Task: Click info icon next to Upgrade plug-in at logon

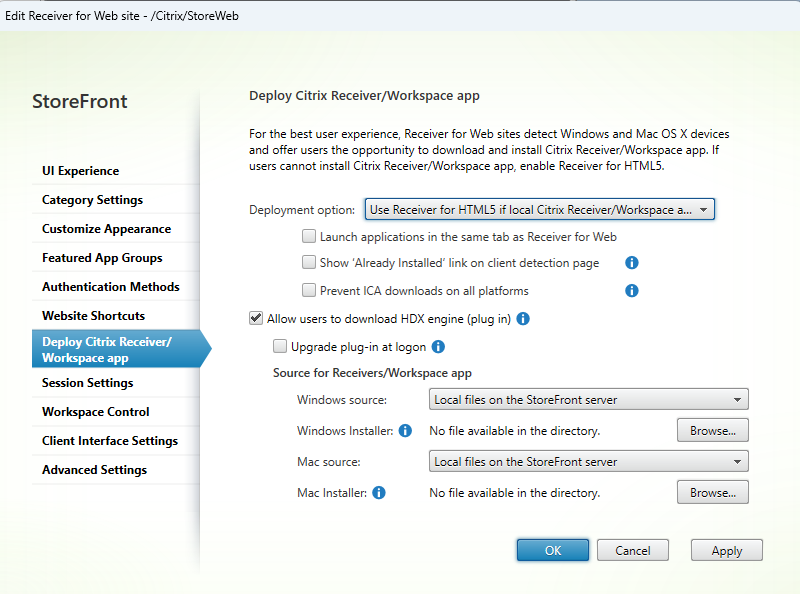Action: pos(438,347)
